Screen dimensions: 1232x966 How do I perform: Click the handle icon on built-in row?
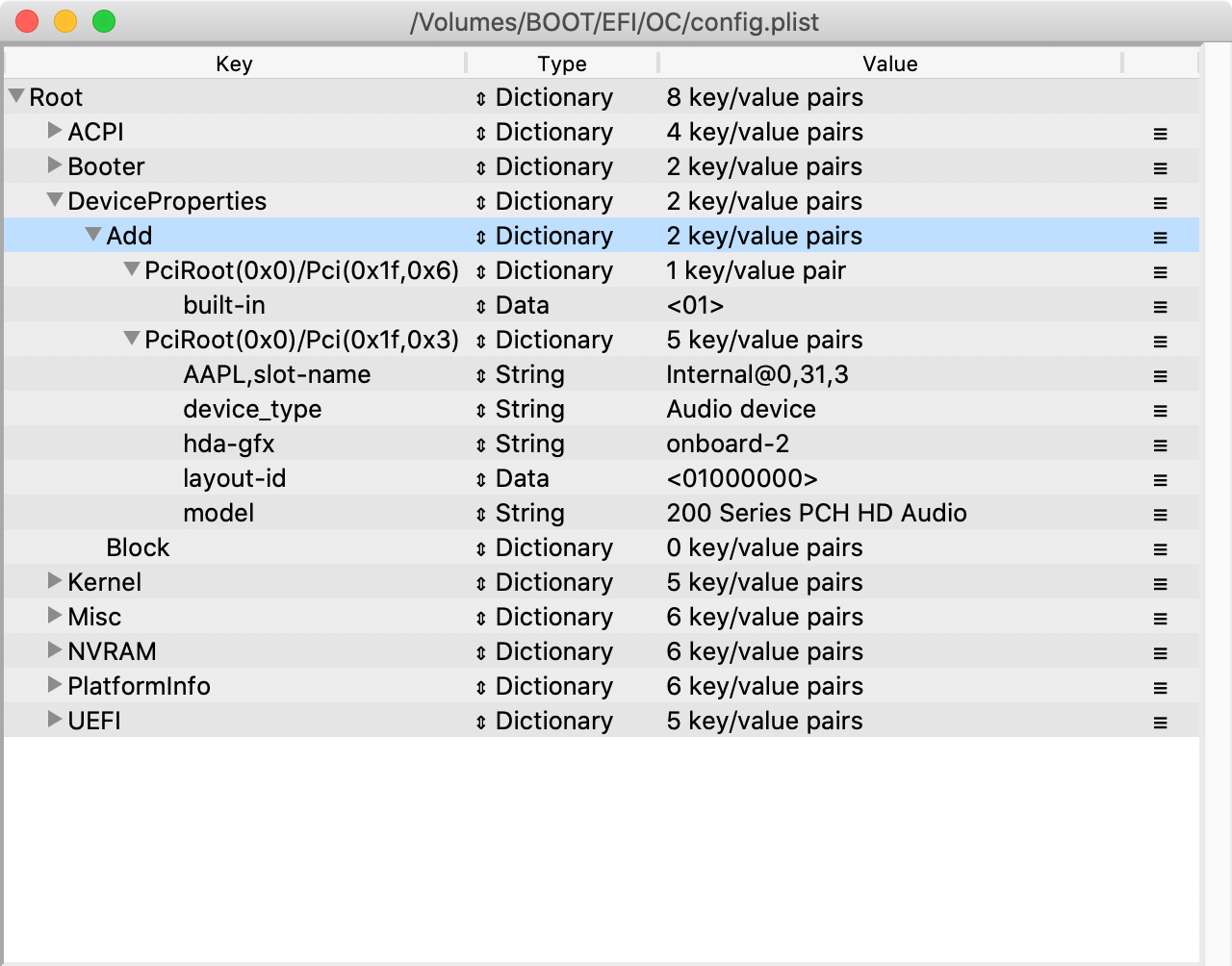pos(1160,307)
